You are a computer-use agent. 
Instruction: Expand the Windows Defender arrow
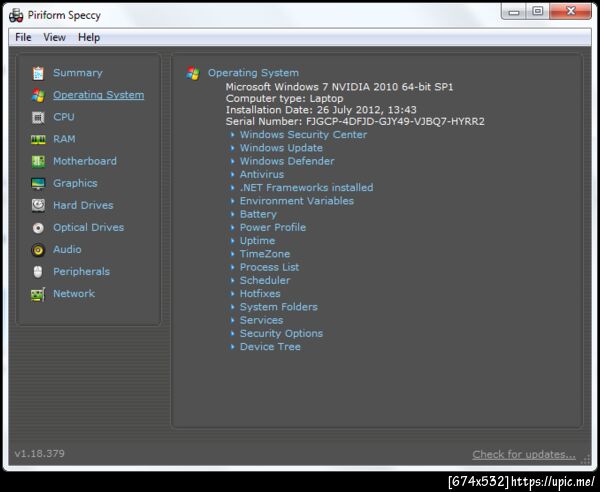point(232,161)
